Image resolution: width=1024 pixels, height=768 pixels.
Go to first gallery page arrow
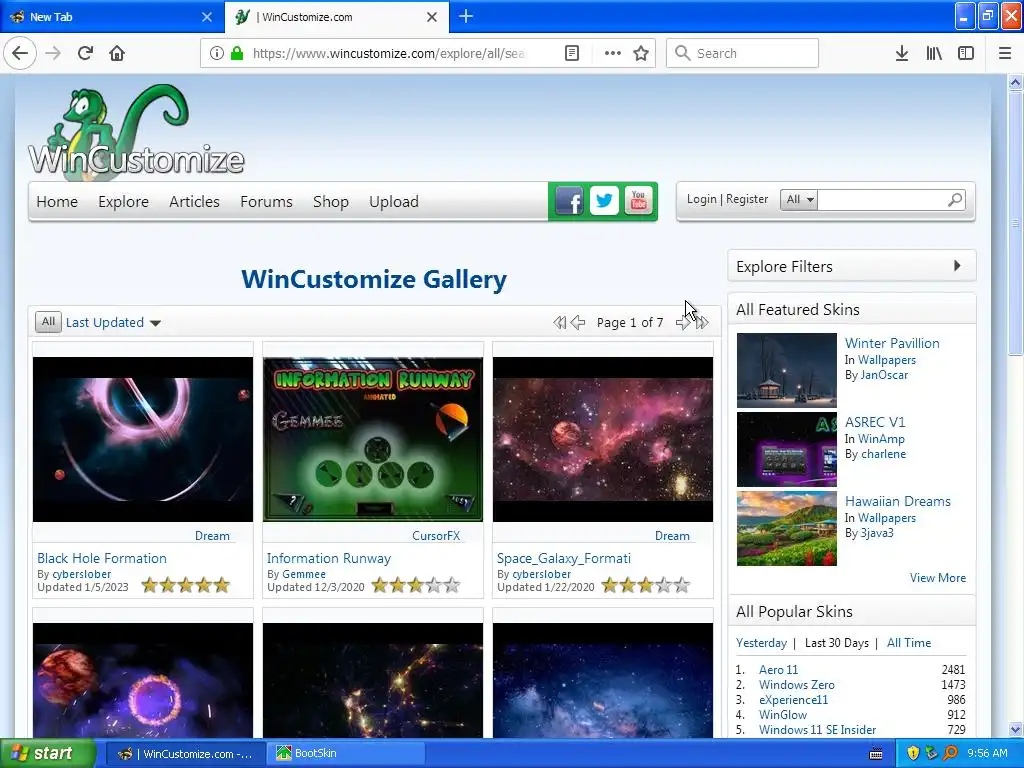(x=560, y=323)
